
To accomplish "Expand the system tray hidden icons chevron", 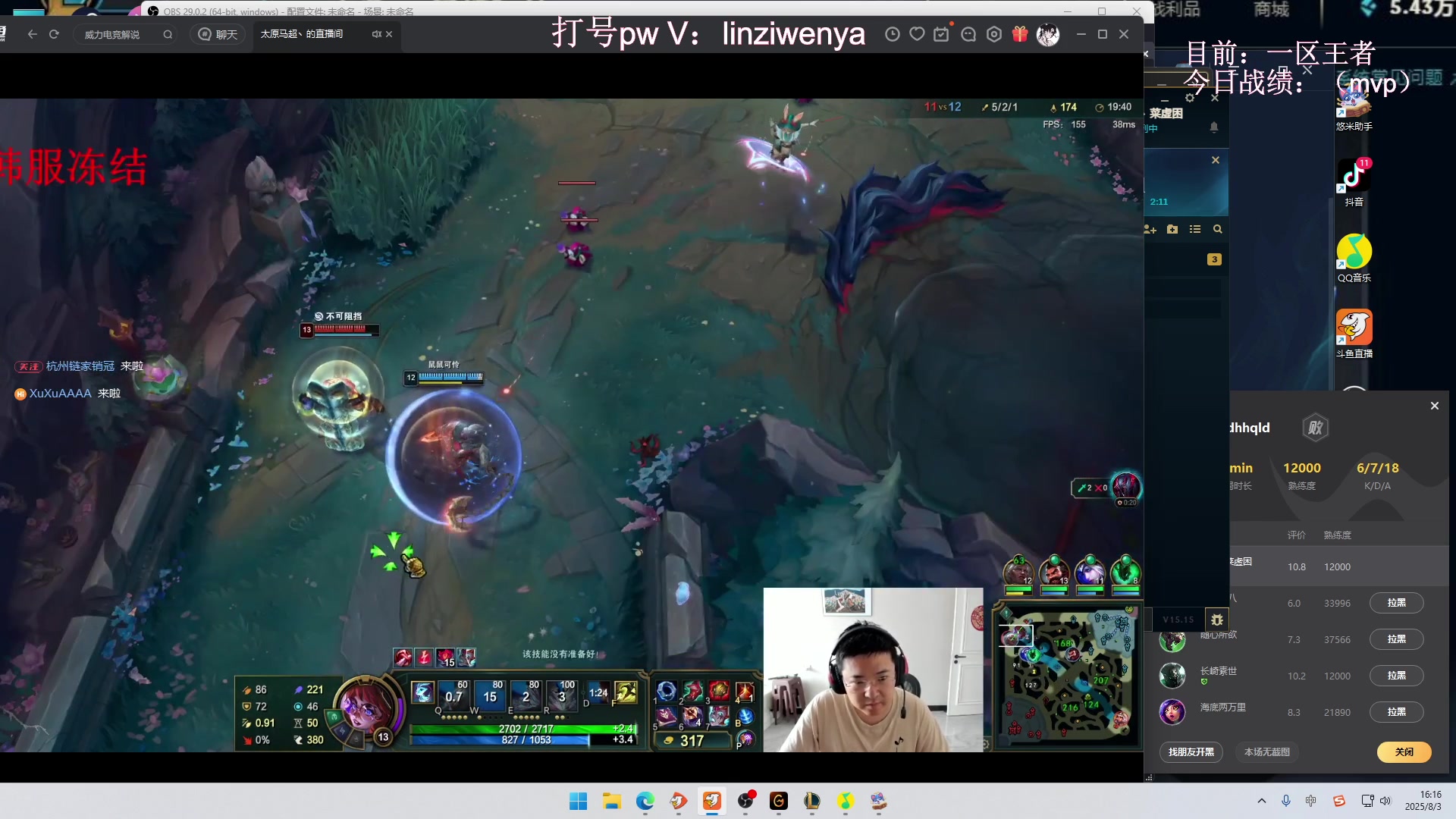I will [1262, 801].
